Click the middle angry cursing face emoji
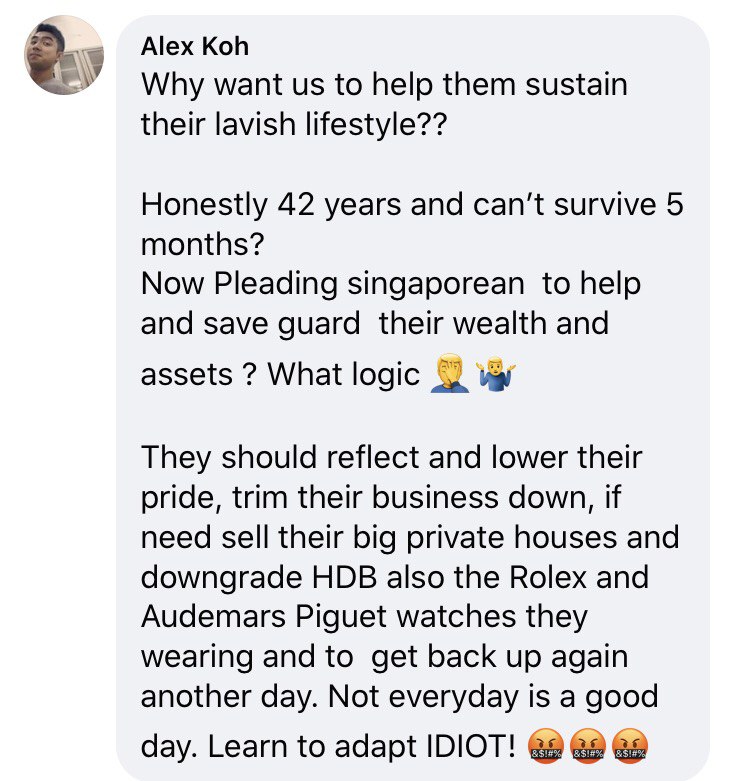The height and width of the screenshot is (781, 750). click(x=588, y=745)
